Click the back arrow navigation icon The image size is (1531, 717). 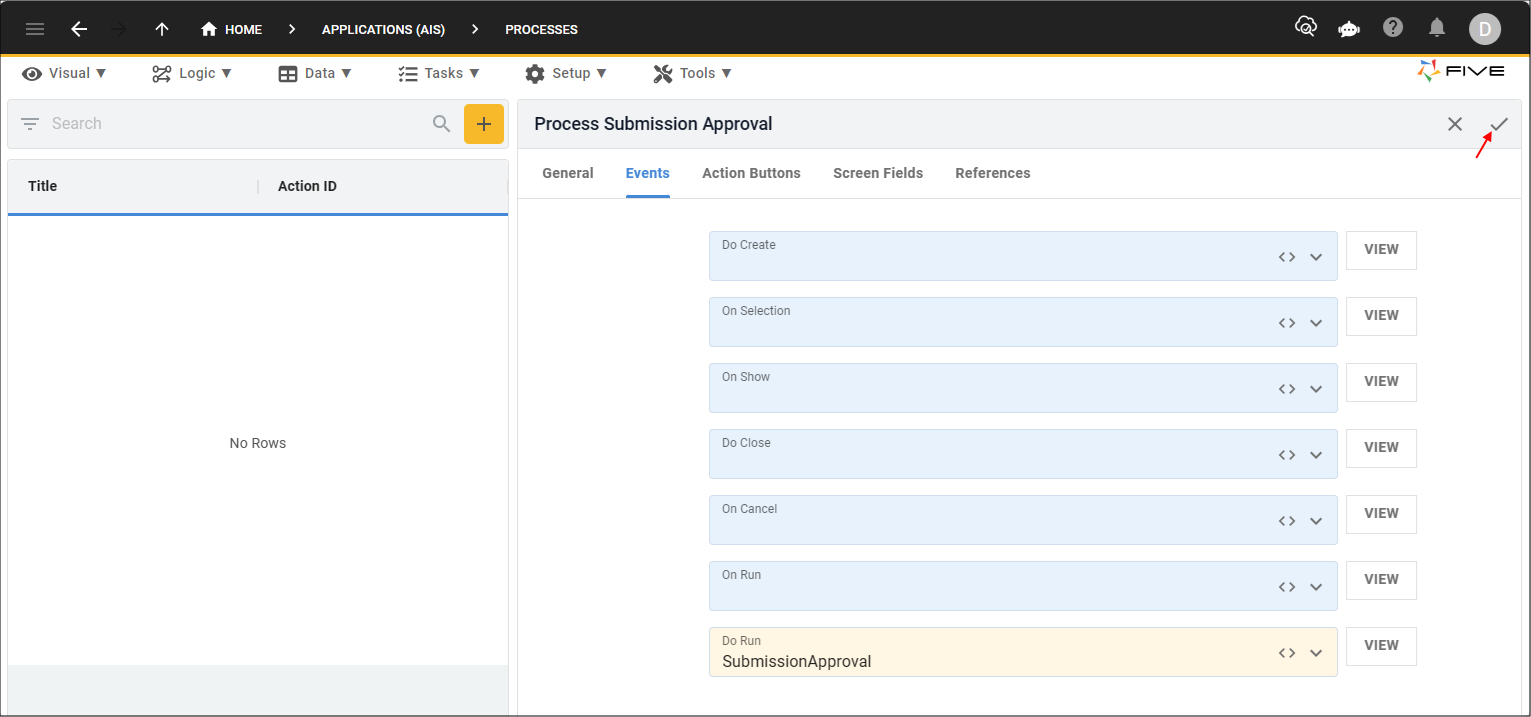point(79,29)
